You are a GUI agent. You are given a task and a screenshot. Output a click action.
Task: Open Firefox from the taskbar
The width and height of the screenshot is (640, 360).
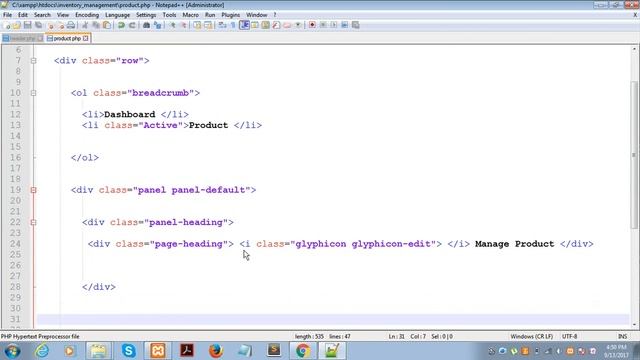click(216, 351)
